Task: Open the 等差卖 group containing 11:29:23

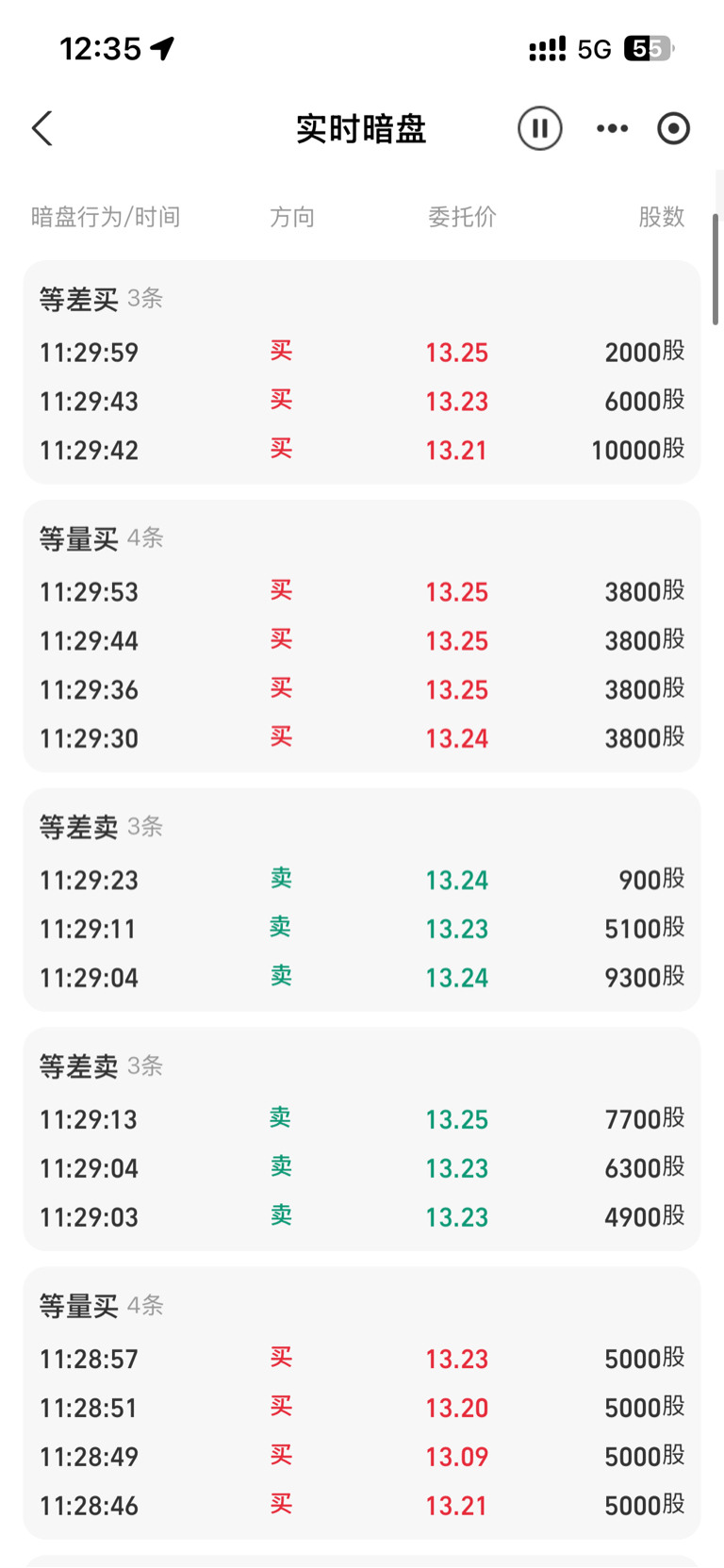Action: pyautogui.click(x=101, y=827)
